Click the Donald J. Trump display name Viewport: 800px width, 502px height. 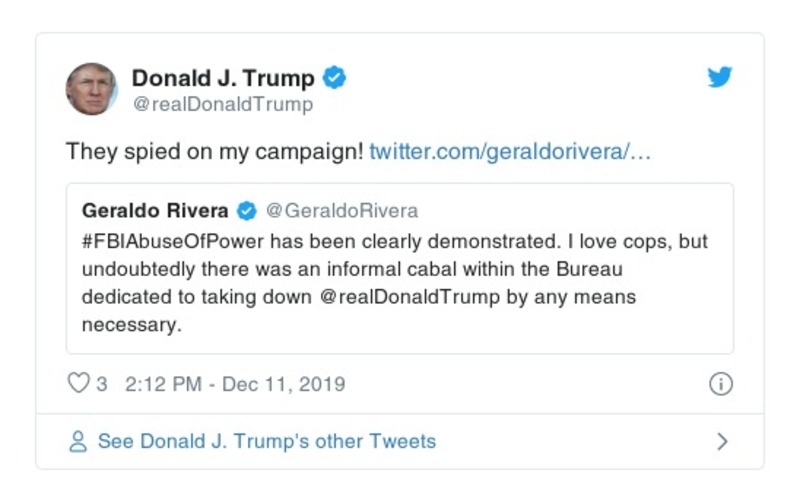coord(223,78)
